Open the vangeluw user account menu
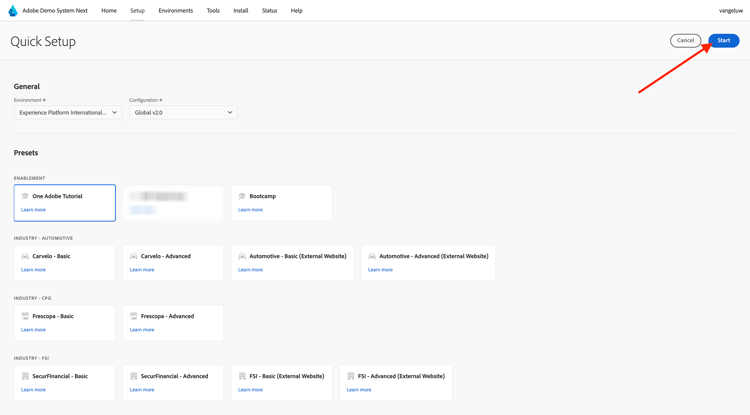 coord(730,11)
